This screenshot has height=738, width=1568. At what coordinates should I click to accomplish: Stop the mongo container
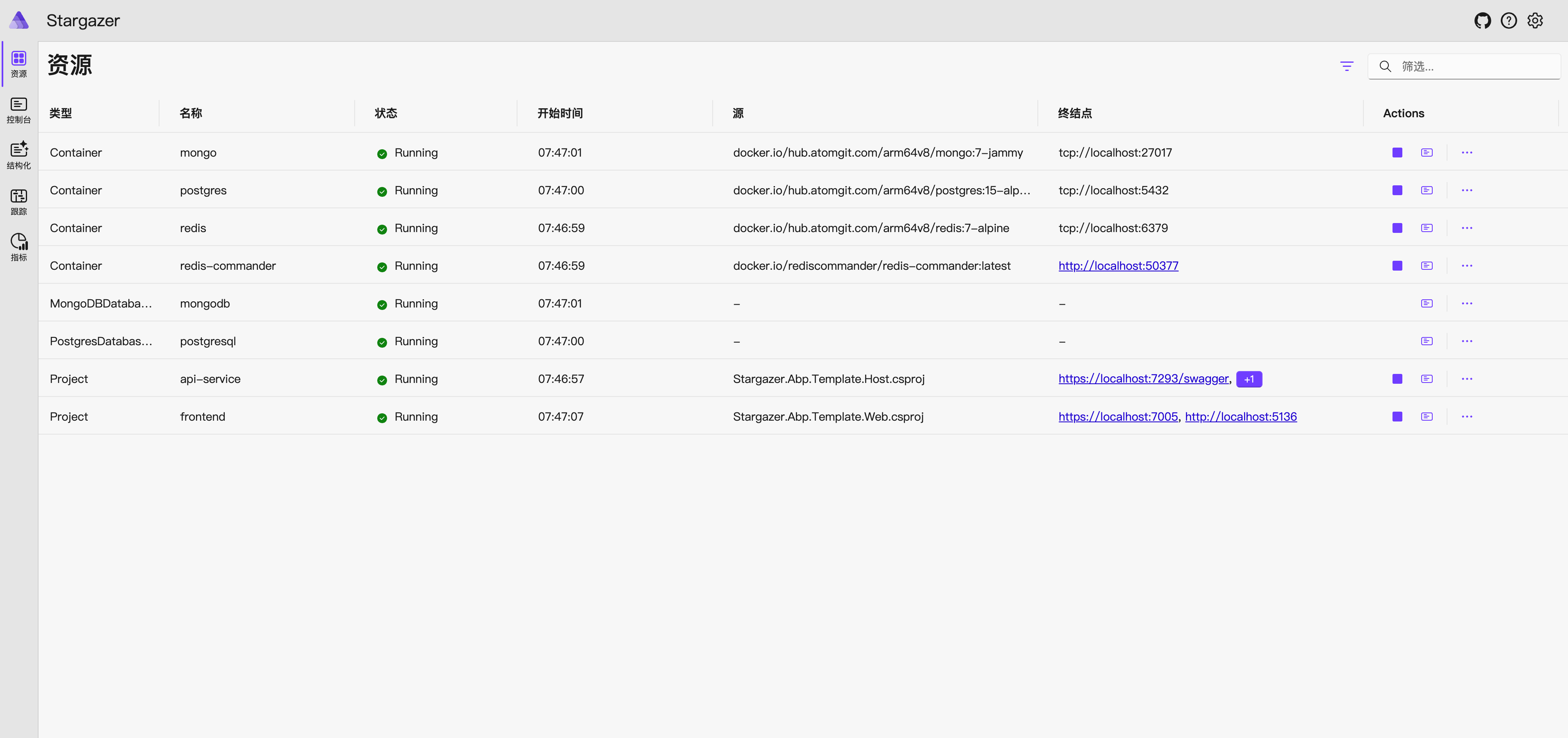coord(1397,153)
